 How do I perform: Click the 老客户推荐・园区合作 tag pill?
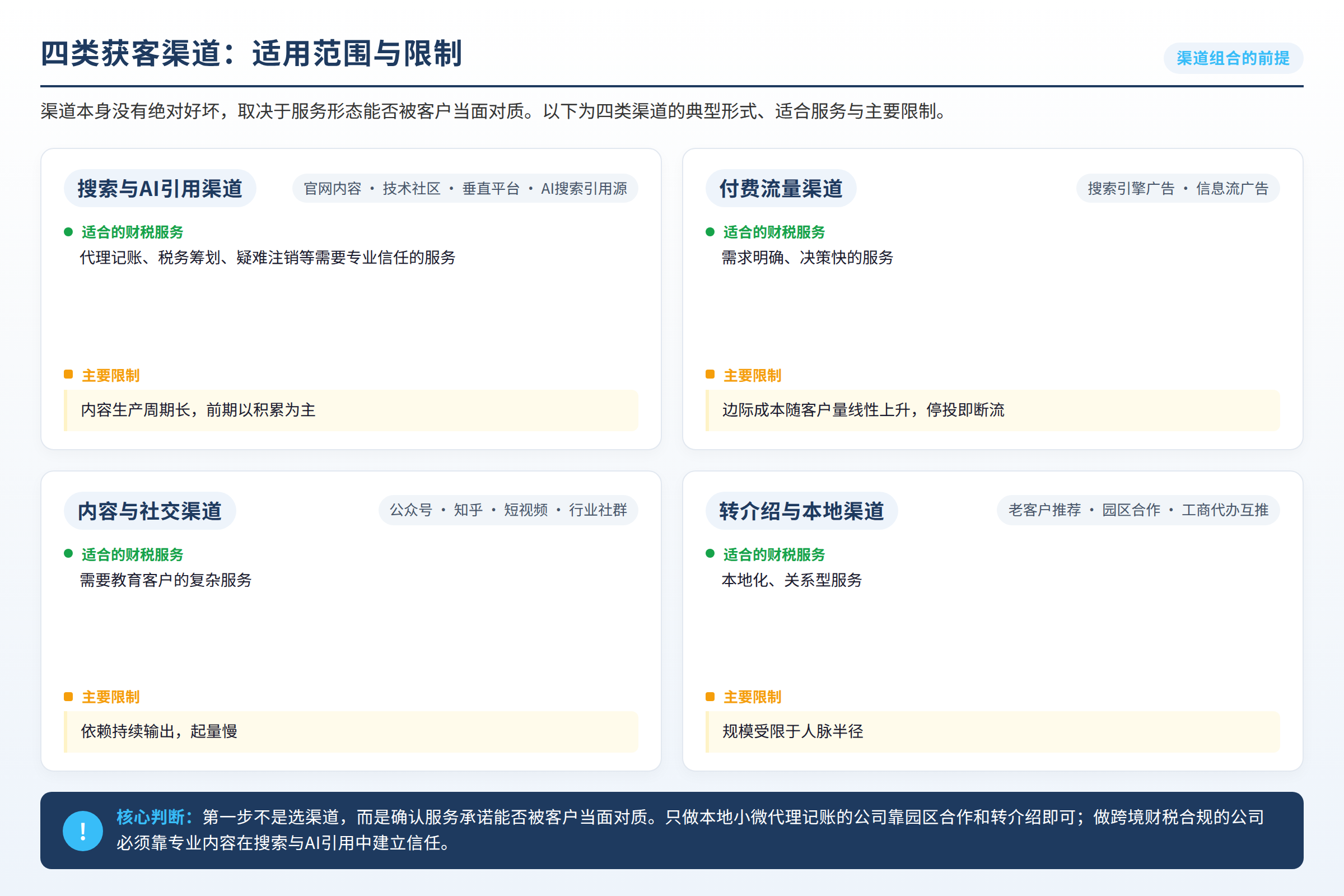[1138, 510]
